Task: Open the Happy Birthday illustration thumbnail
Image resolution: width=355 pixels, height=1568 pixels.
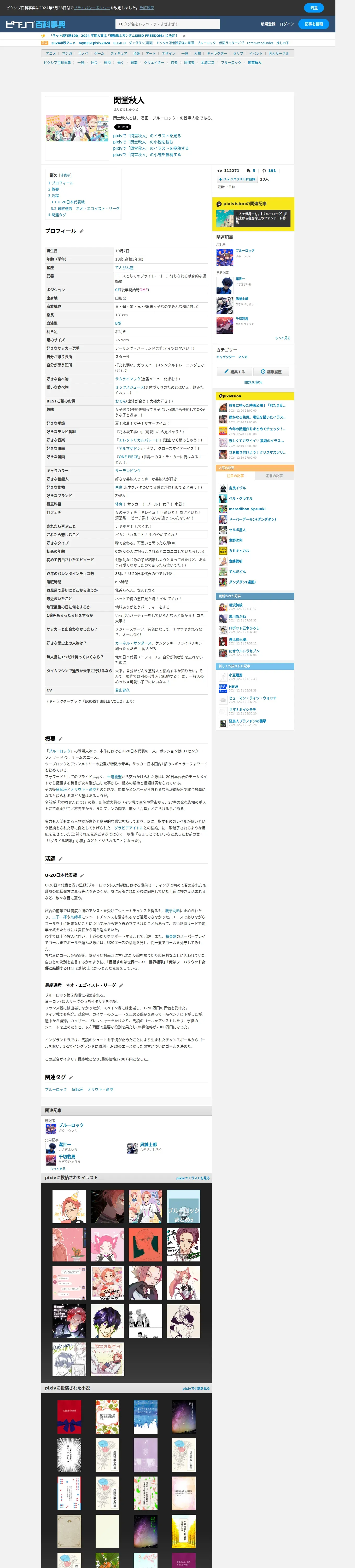Action: click(107, 1283)
